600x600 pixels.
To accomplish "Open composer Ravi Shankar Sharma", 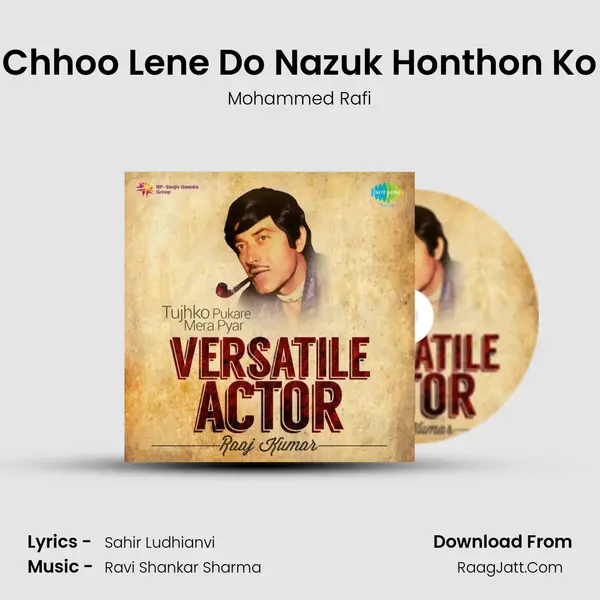I will (x=183, y=567).
